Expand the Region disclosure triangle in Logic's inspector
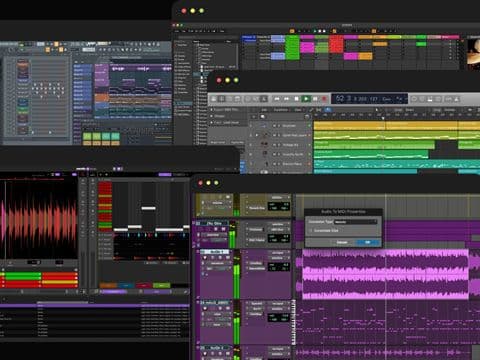480x360 pixels. point(211,110)
